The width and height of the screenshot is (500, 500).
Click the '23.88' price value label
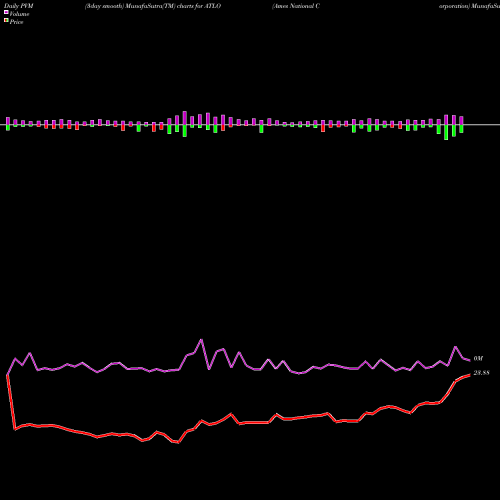[481, 373]
